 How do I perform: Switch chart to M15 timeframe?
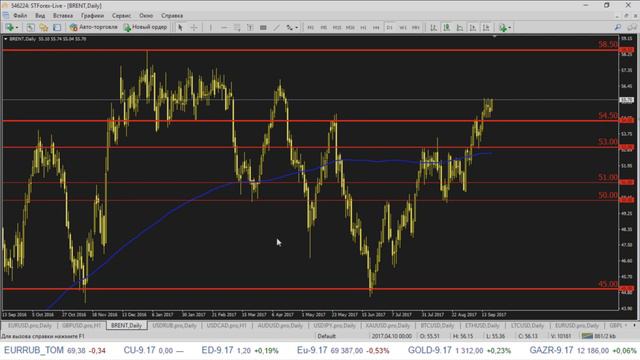point(337,27)
